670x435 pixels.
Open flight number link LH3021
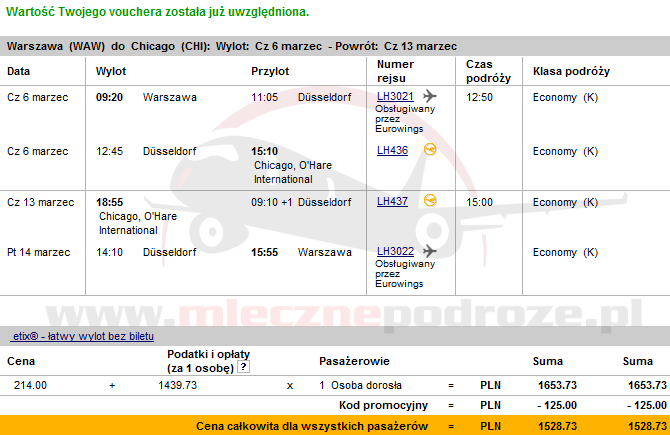[x=394, y=97]
